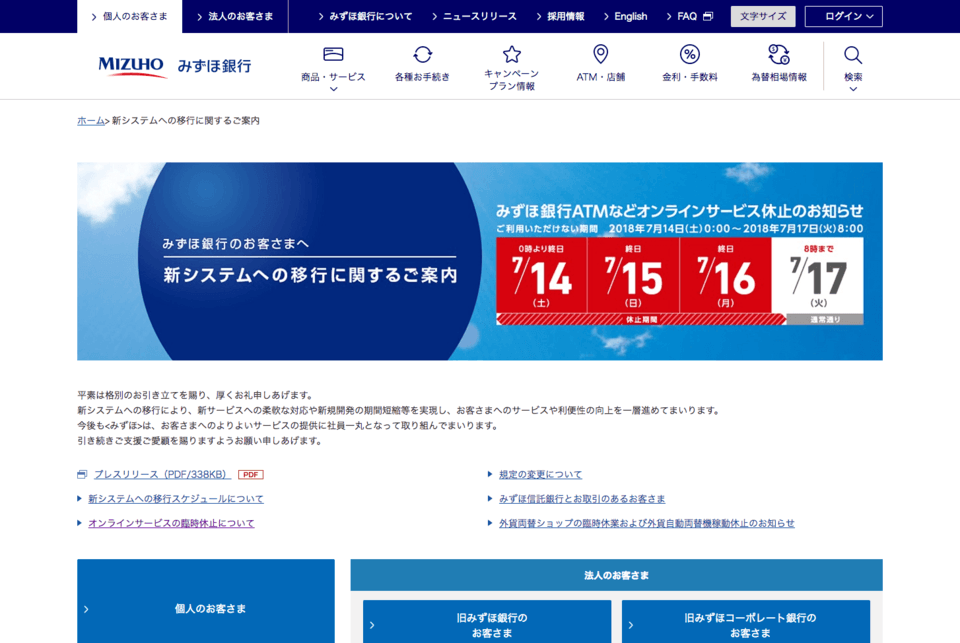Screen dimensions: 960x643
Task: Click the star icon for キャンペーン
Action: (511, 54)
